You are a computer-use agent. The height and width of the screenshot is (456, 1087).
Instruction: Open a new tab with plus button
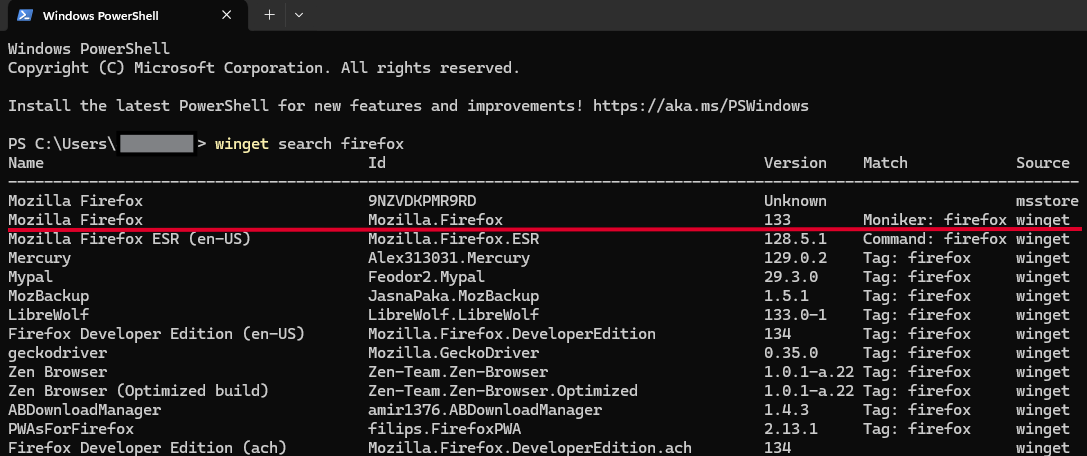click(270, 15)
